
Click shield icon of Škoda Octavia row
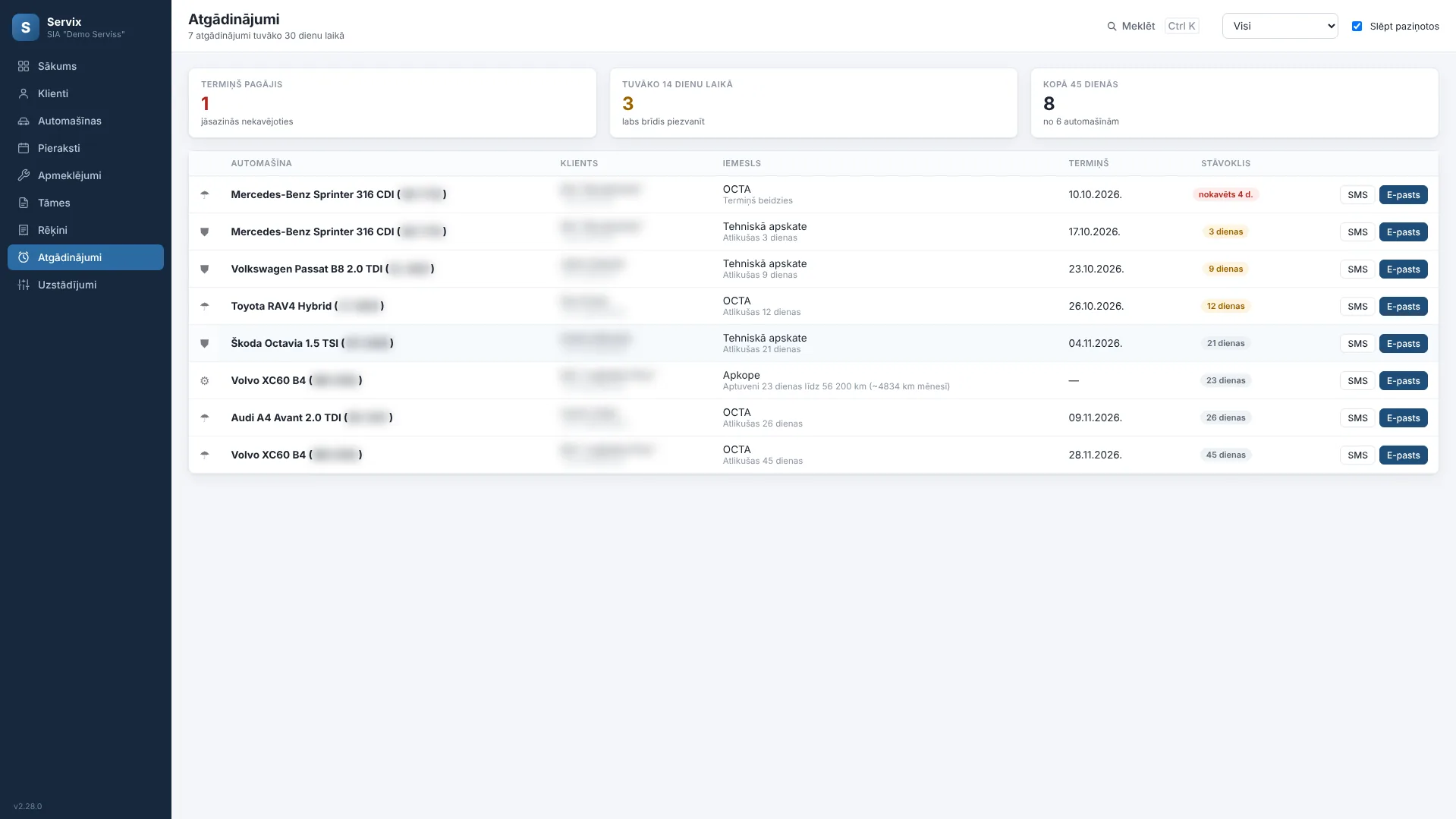204,343
